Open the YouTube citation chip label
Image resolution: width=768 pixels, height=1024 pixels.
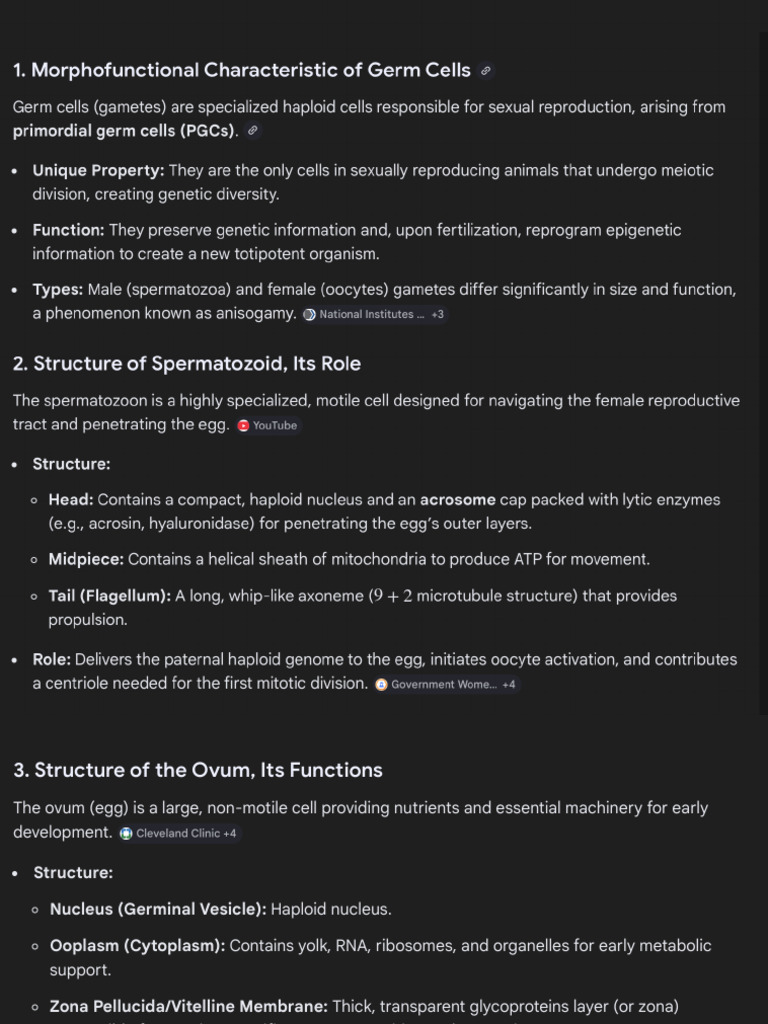(275, 426)
